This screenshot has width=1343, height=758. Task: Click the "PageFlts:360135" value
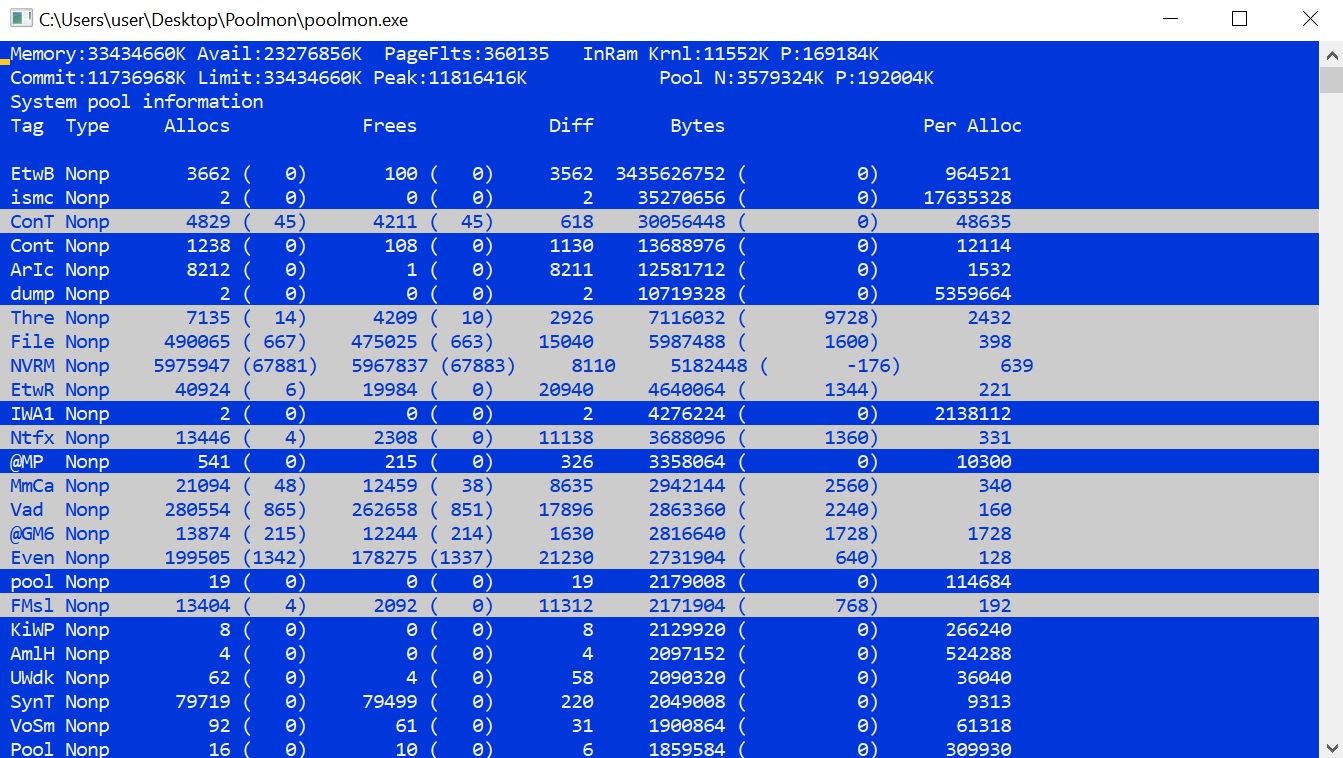[x=467, y=54]
